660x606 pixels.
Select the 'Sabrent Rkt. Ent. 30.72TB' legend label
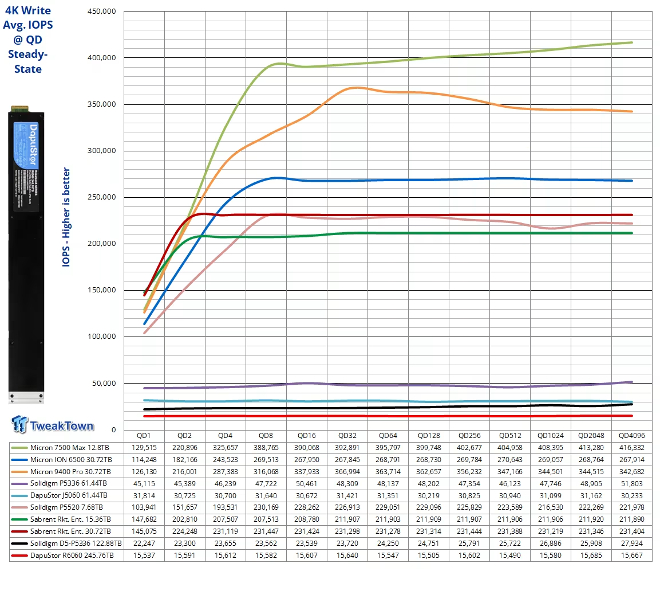tap(70, 531)
